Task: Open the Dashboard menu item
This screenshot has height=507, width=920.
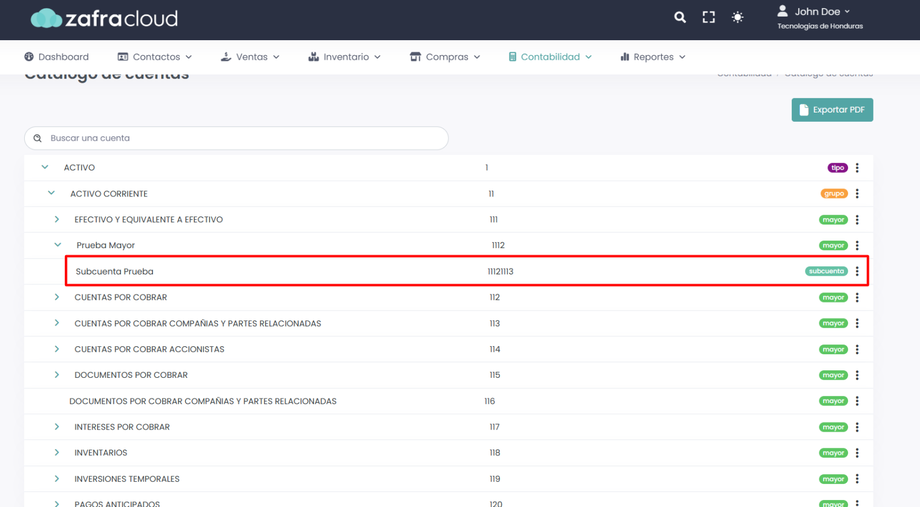Action: 56,57
